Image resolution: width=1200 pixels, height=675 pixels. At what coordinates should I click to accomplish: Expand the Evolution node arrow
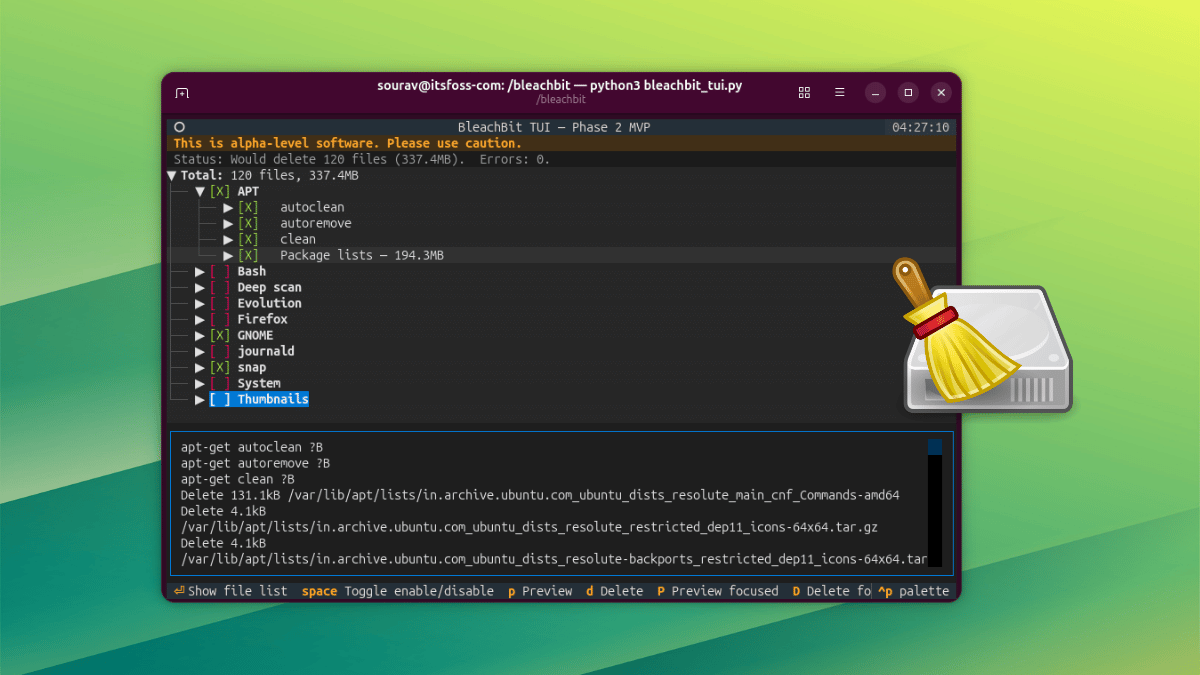point(200,303)
